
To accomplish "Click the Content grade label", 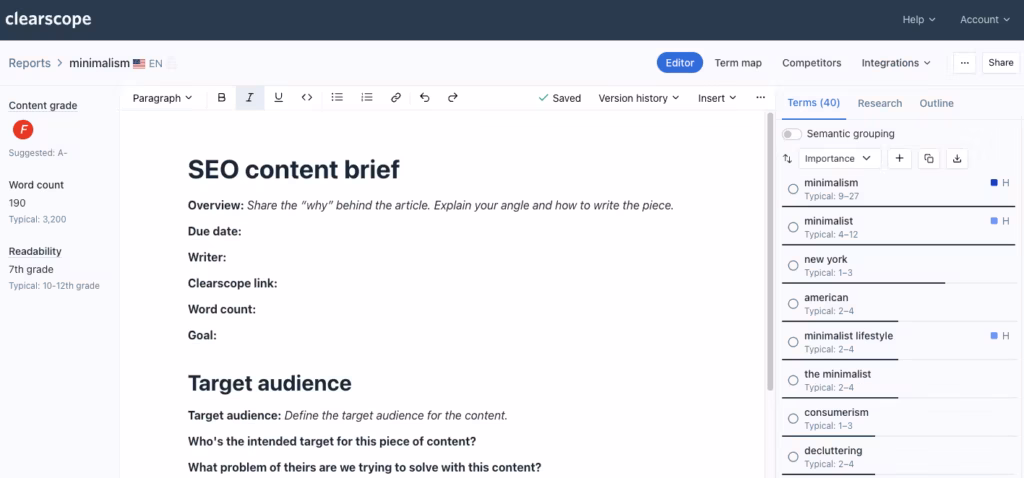I will point(42,105).
